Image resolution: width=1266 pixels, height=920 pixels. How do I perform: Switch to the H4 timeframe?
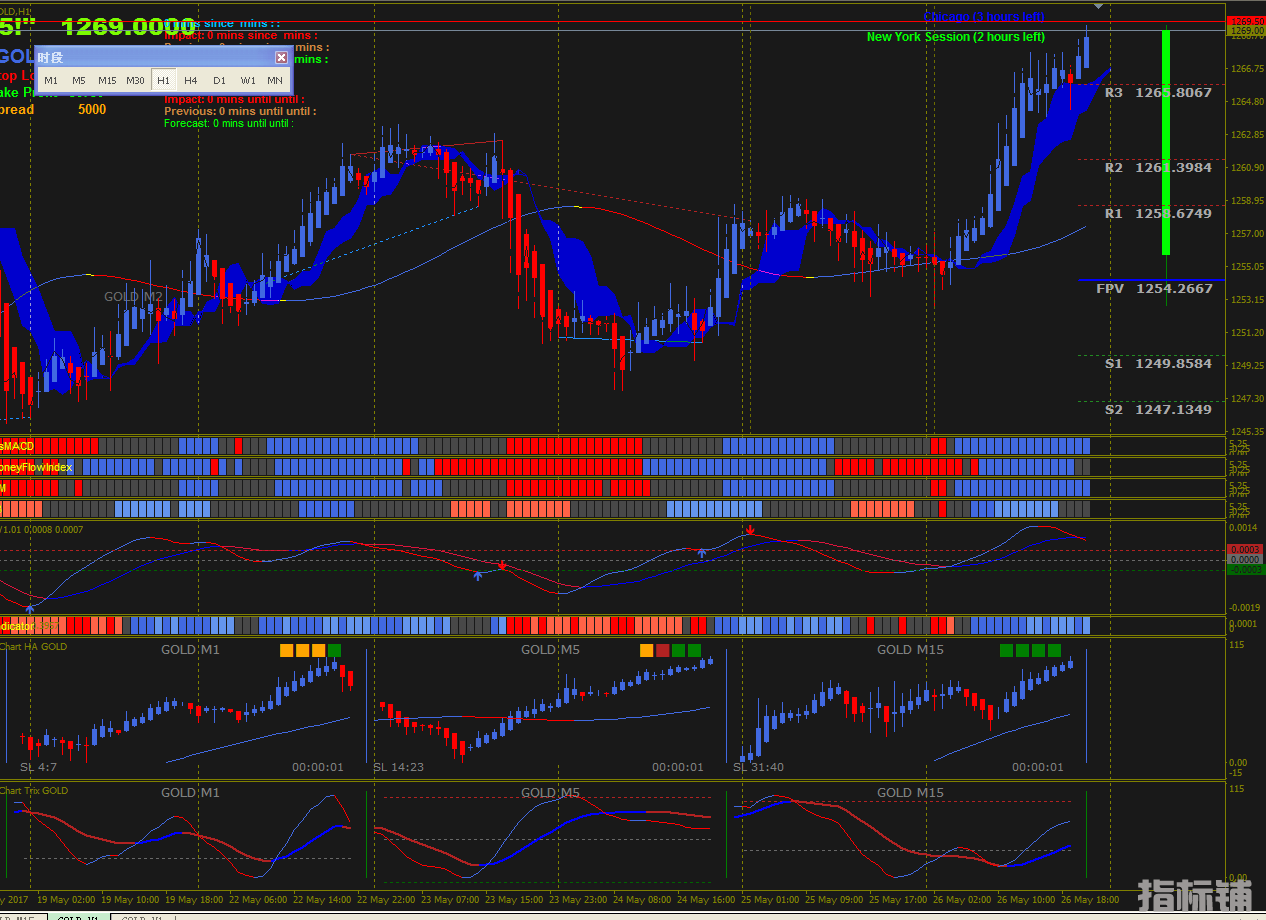191,81
